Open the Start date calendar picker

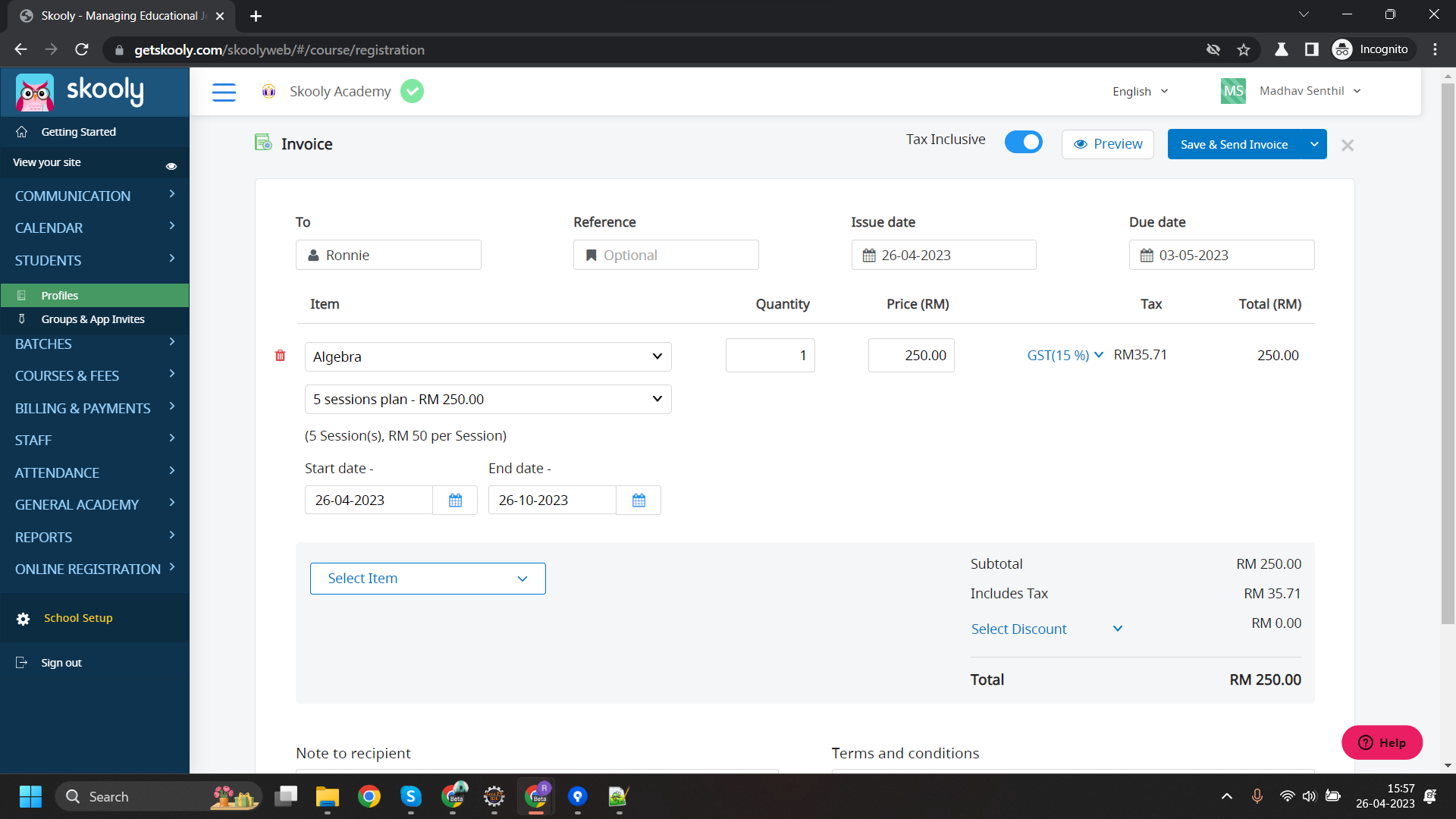pos(455,500)
